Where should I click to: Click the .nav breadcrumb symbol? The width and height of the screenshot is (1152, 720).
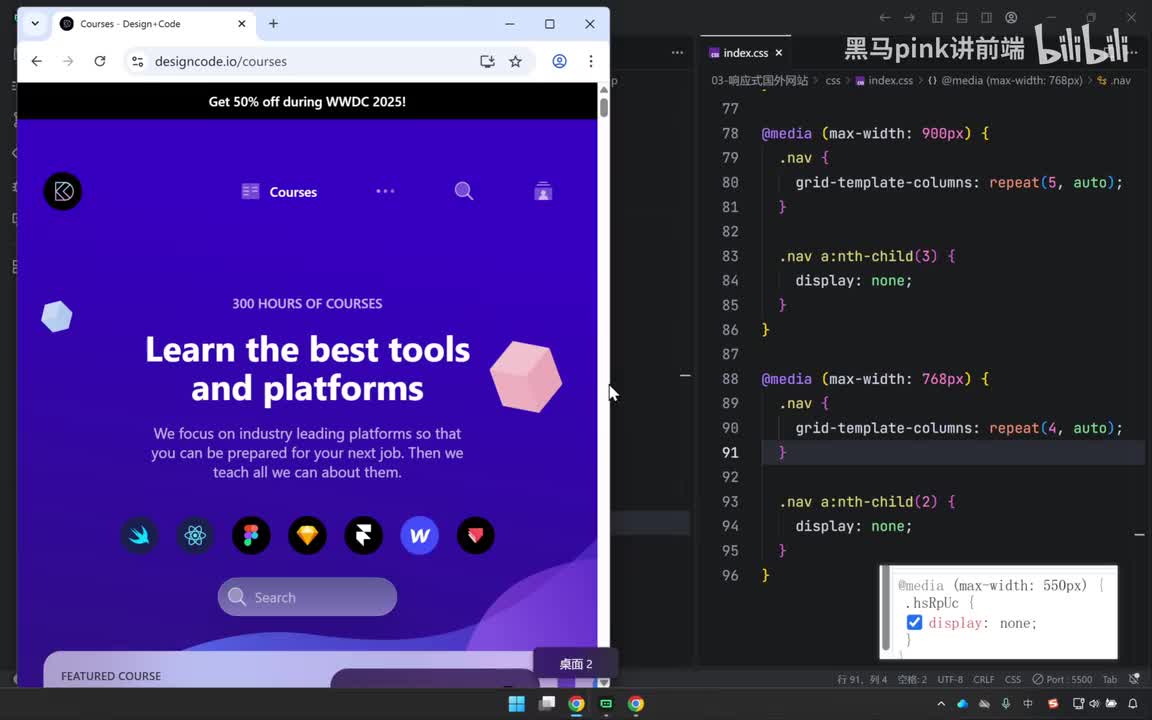tap(1115, 80)
